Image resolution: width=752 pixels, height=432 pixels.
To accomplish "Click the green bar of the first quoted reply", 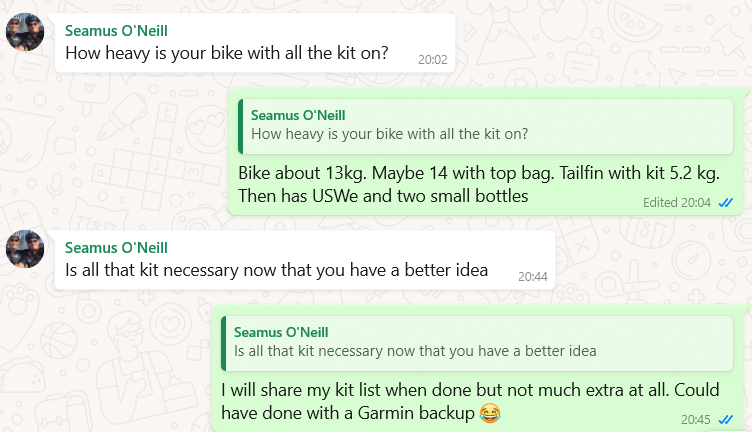I will (240, 127).
